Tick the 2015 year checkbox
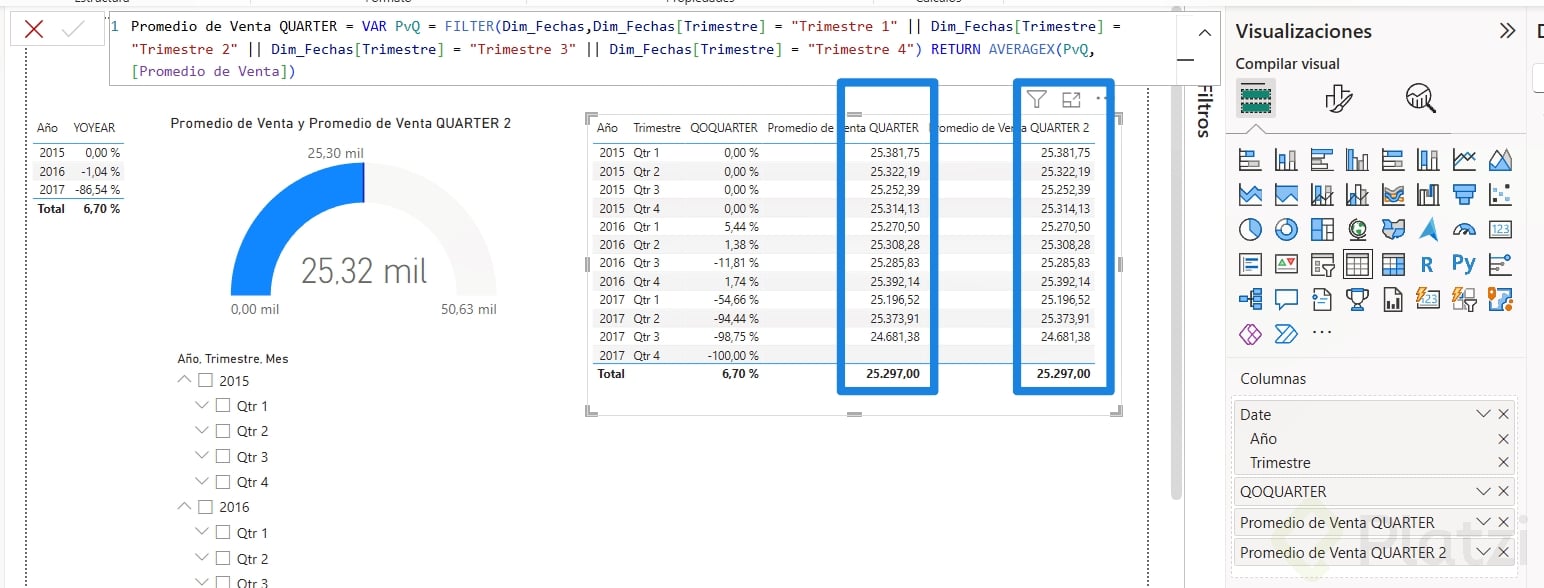This screenshot has width=1544, height=588. pyautogui.click(x=205, y=380)
